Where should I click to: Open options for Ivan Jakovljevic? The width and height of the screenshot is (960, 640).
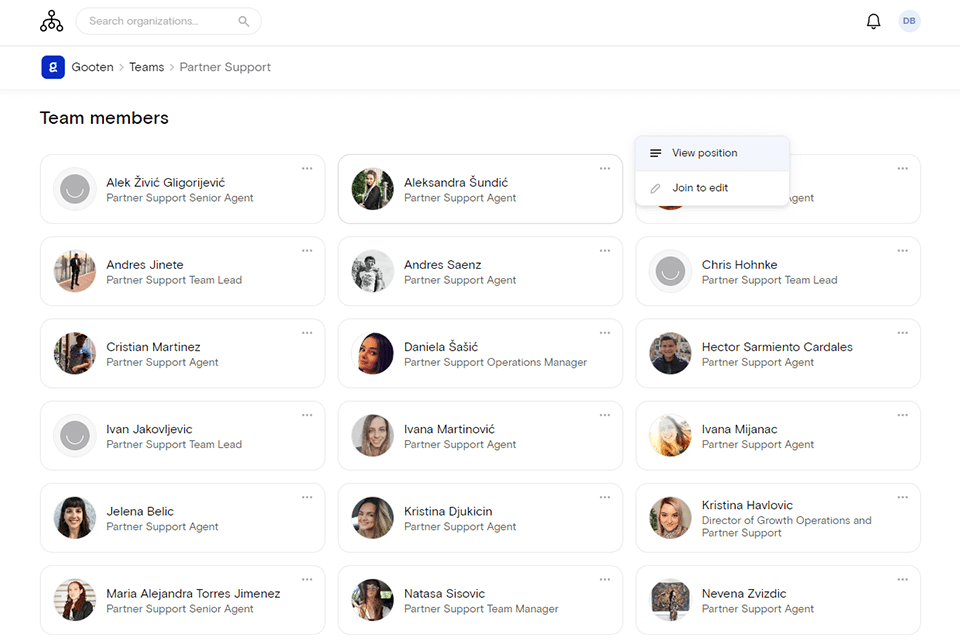(x=307, y=415)
